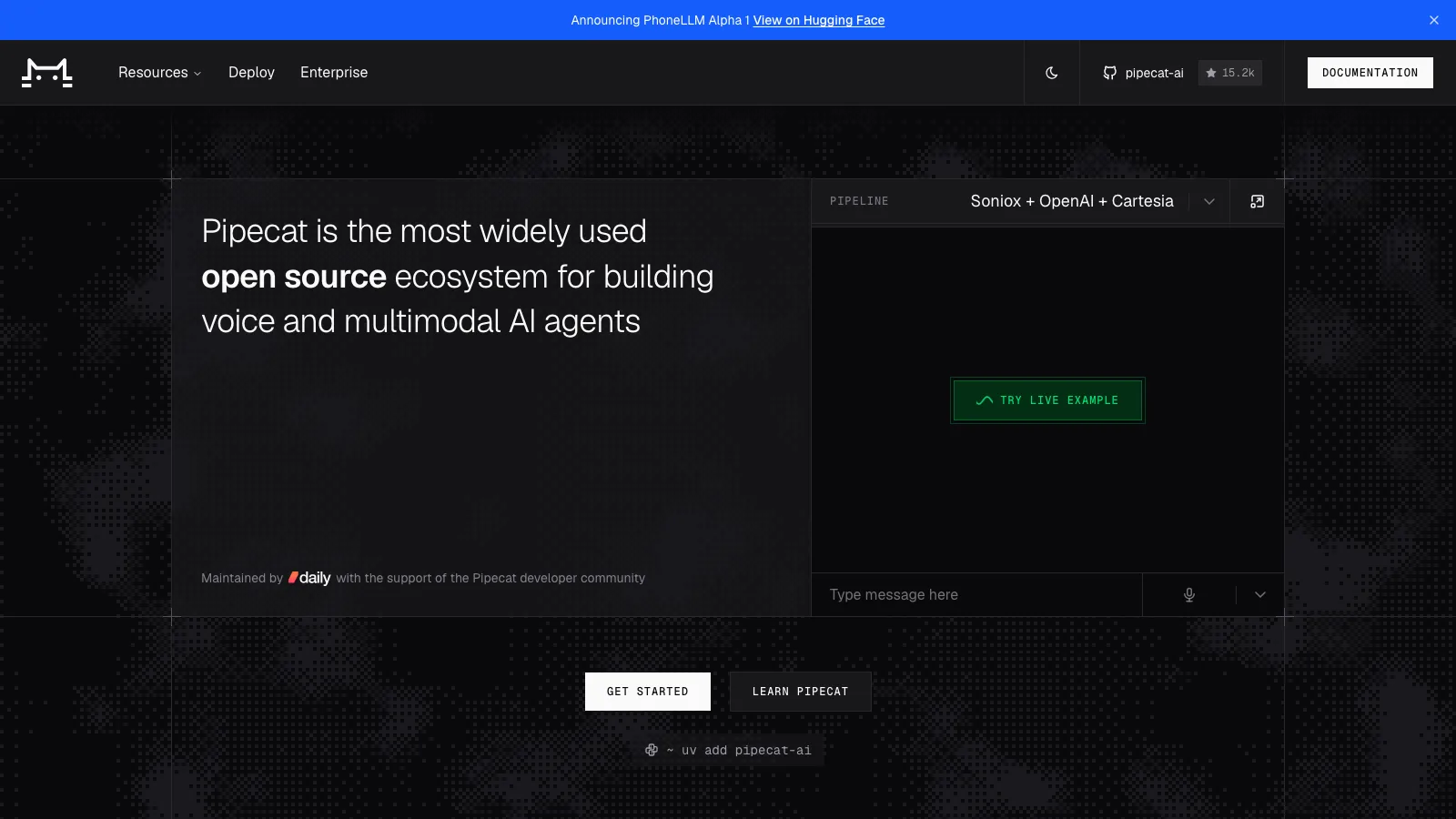This screenshot has width=1456, height=819.
Task: Follow the View on Hugging Face link
Action: pyautogui.click(x=819, y=20)
